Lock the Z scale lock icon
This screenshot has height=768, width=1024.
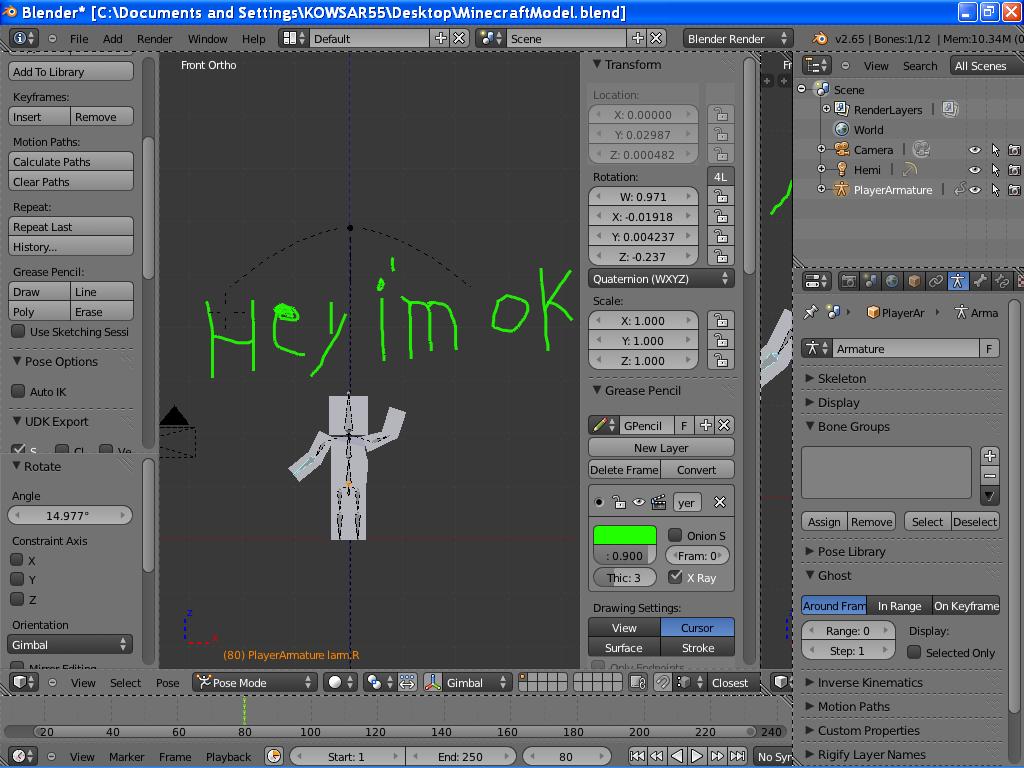point(720,360)
